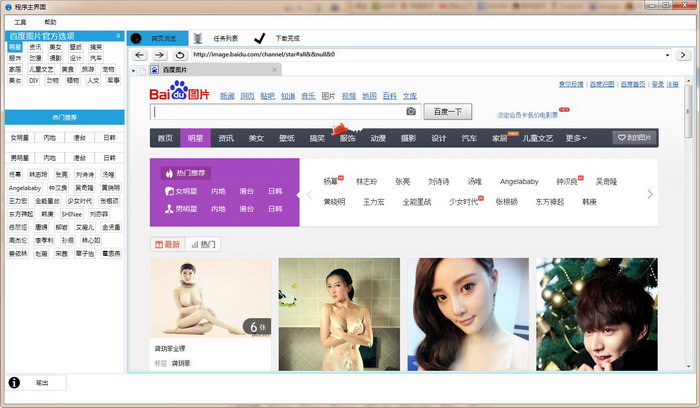The width and height of the screenshot is (700, 408).
Task: Reload the page with the refresh icon
Action: point(180,55)
